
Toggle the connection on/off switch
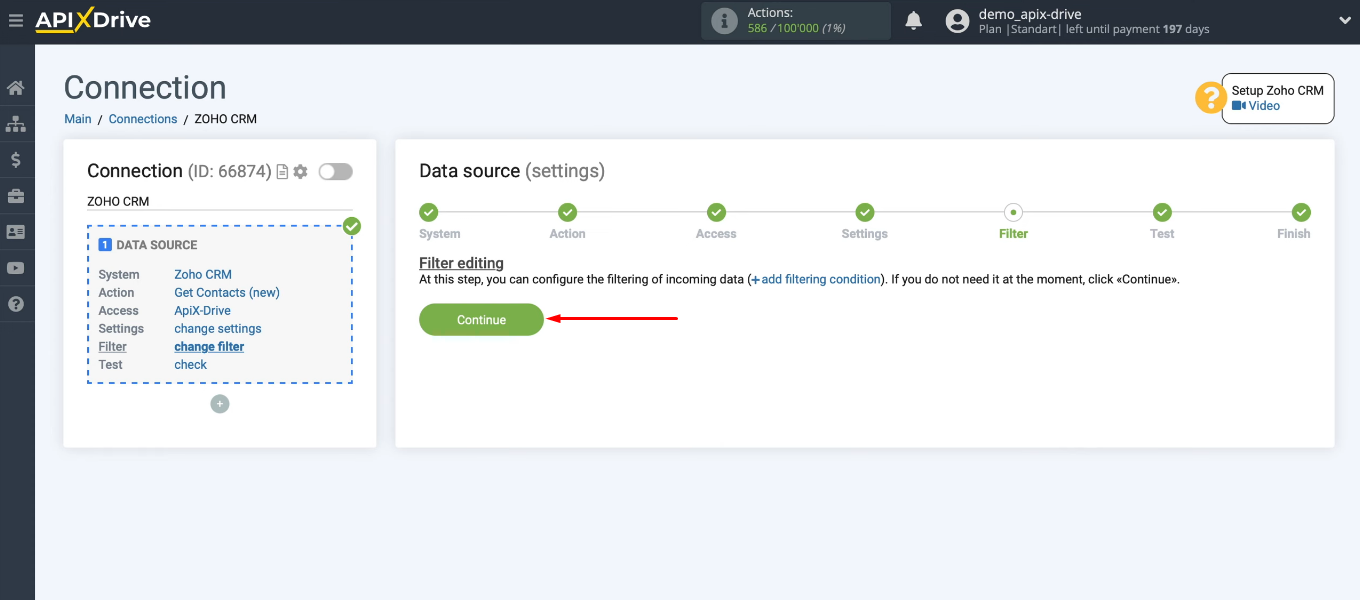tap(335, 171)
